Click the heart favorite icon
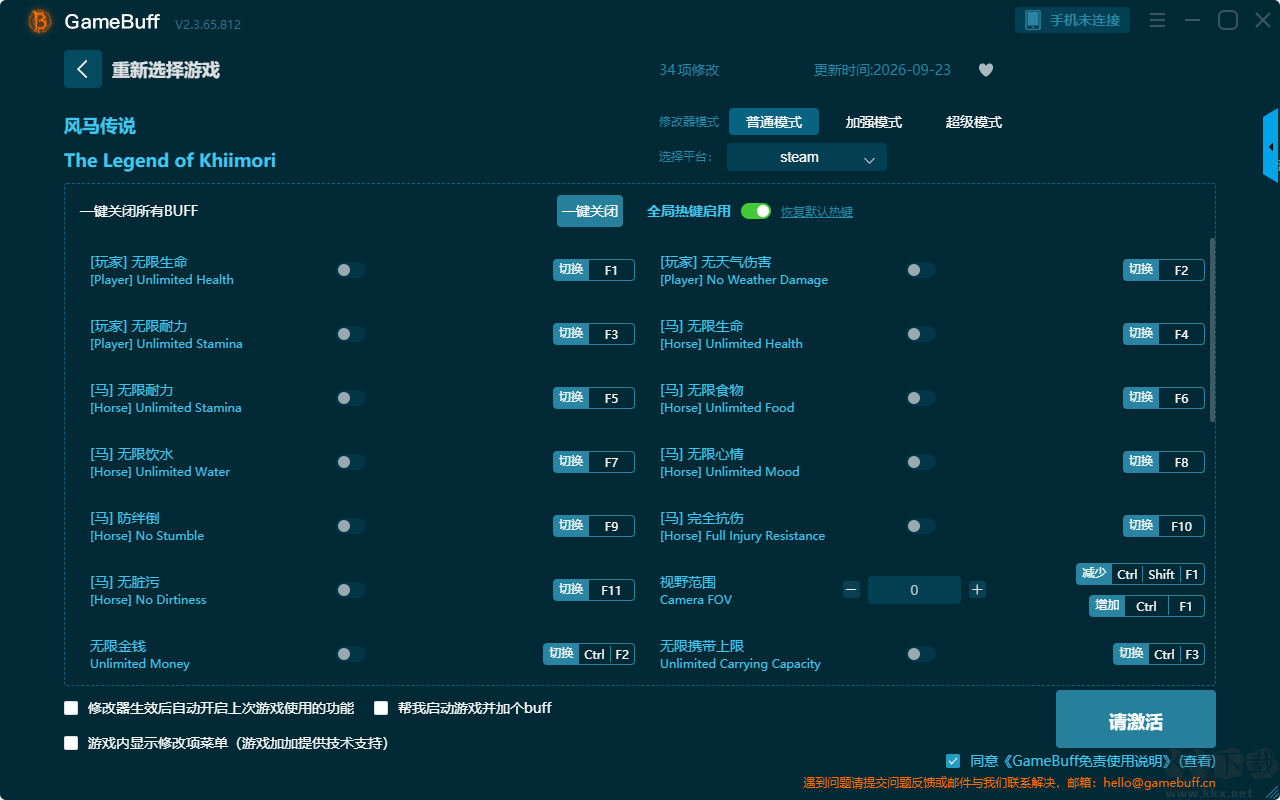The height and width of the screenshot is (800, 1280). [x=986, y=70]
